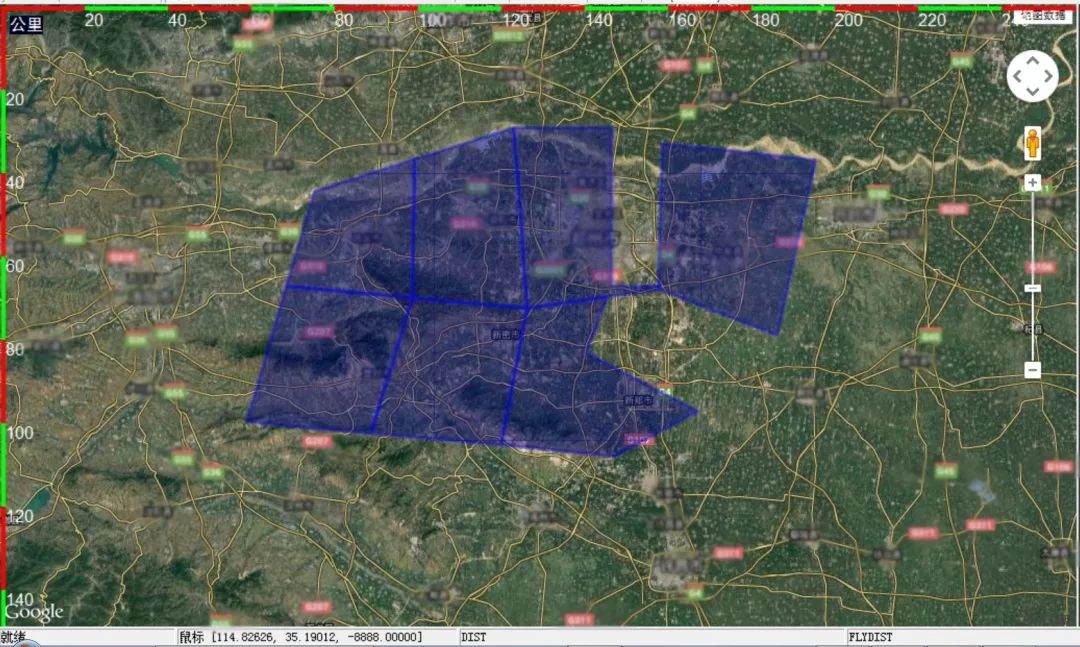
Task: Click the 新郑市 city label on map
Action: (638, 400)
